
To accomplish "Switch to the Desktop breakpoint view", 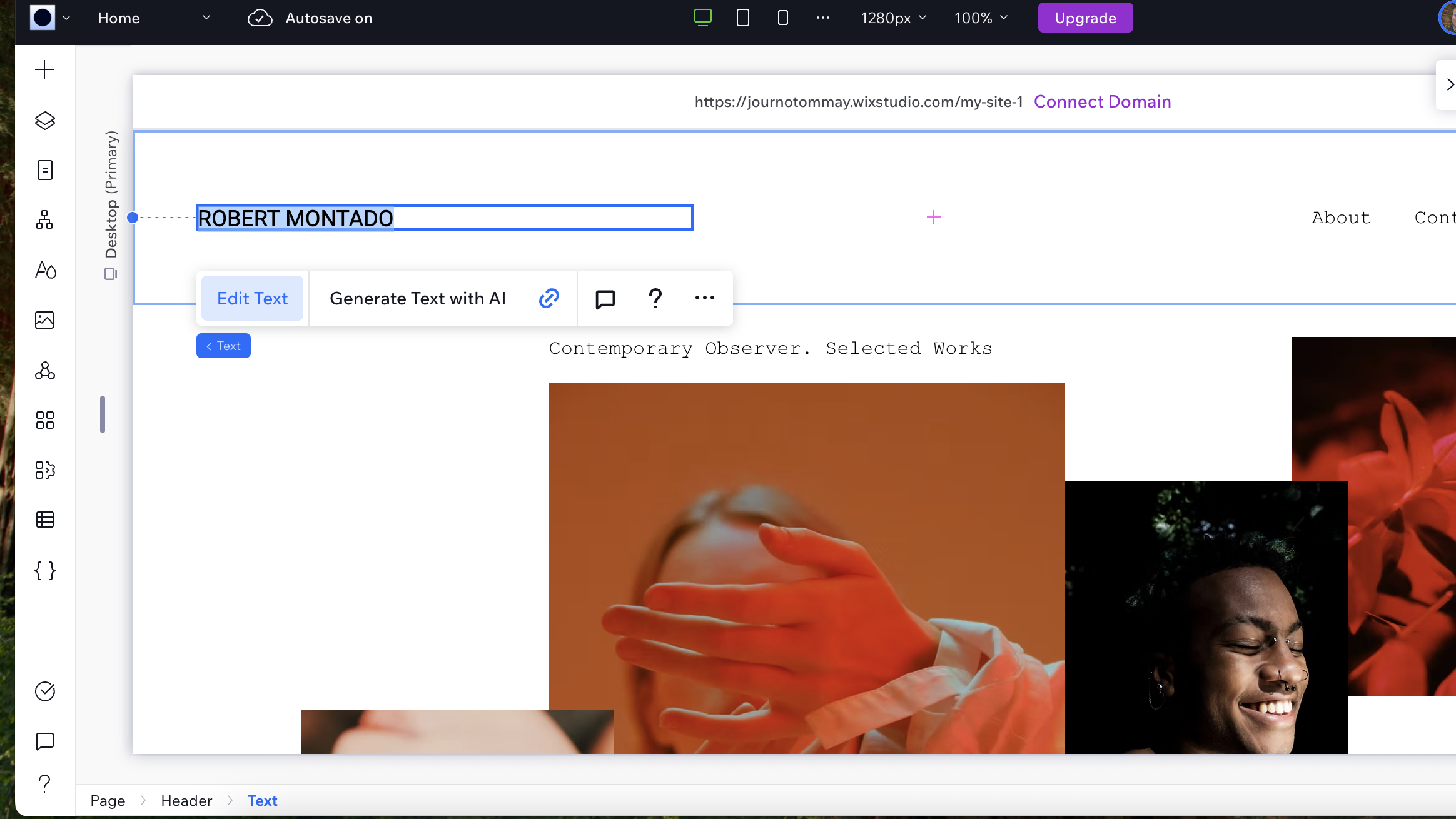I will click(703, 18).
